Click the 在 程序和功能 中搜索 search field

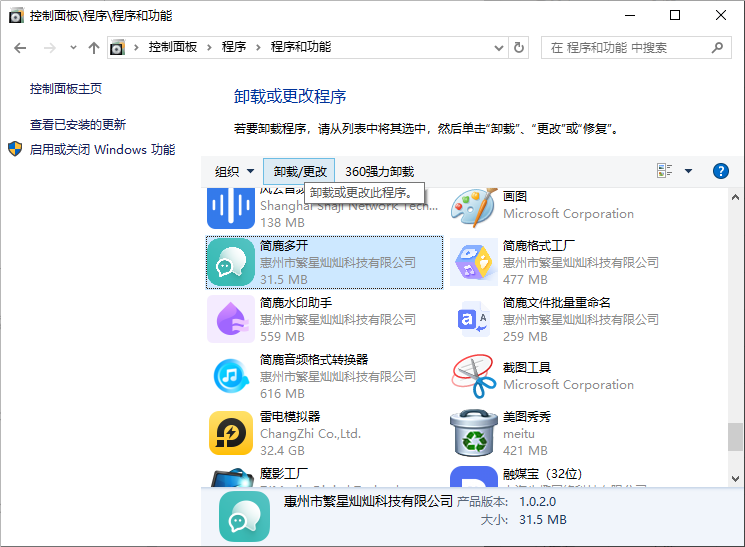pyautogui.click(x=636, y=48)
